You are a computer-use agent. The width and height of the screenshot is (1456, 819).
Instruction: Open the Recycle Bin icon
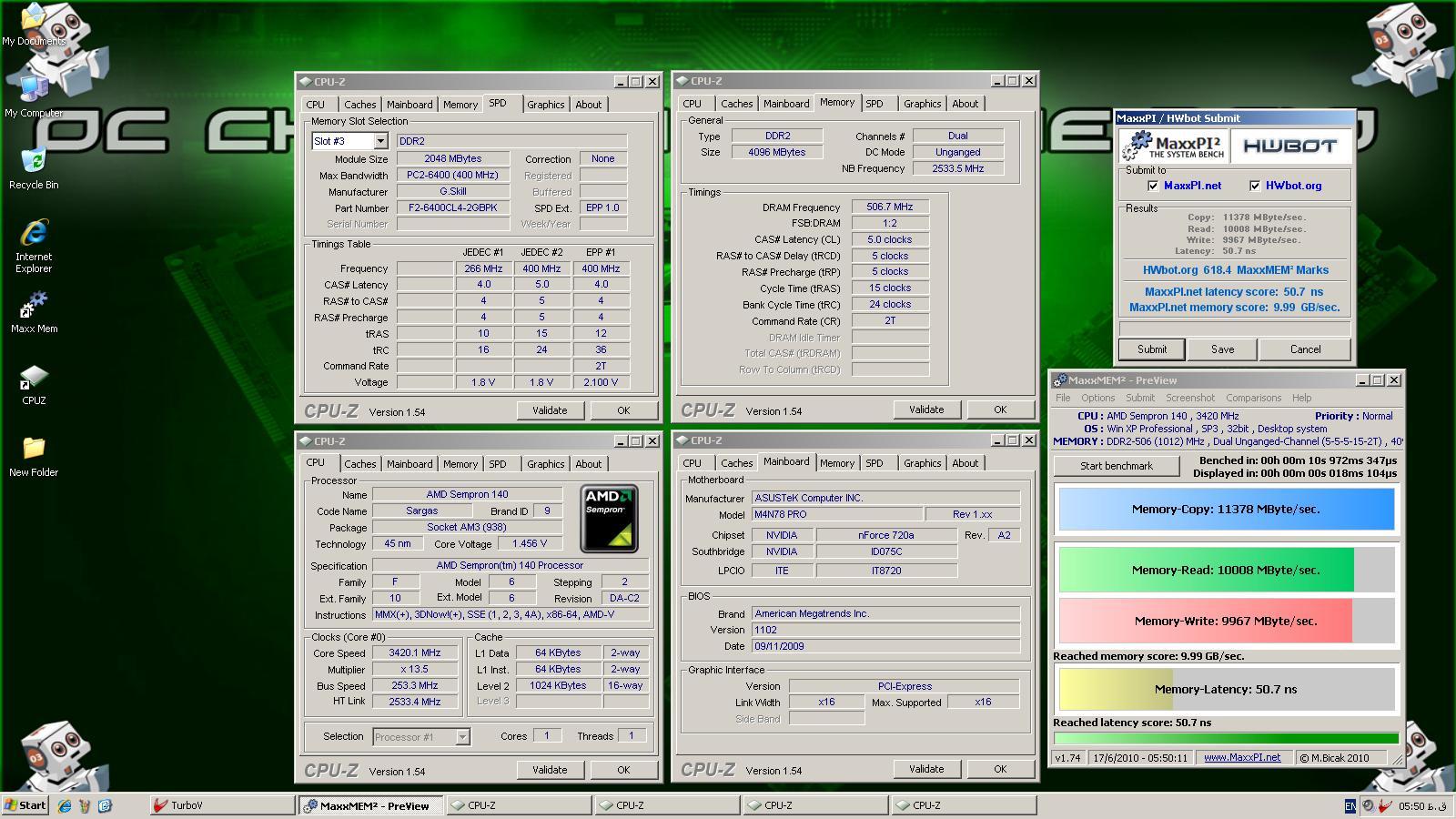(x=34, y=167)
